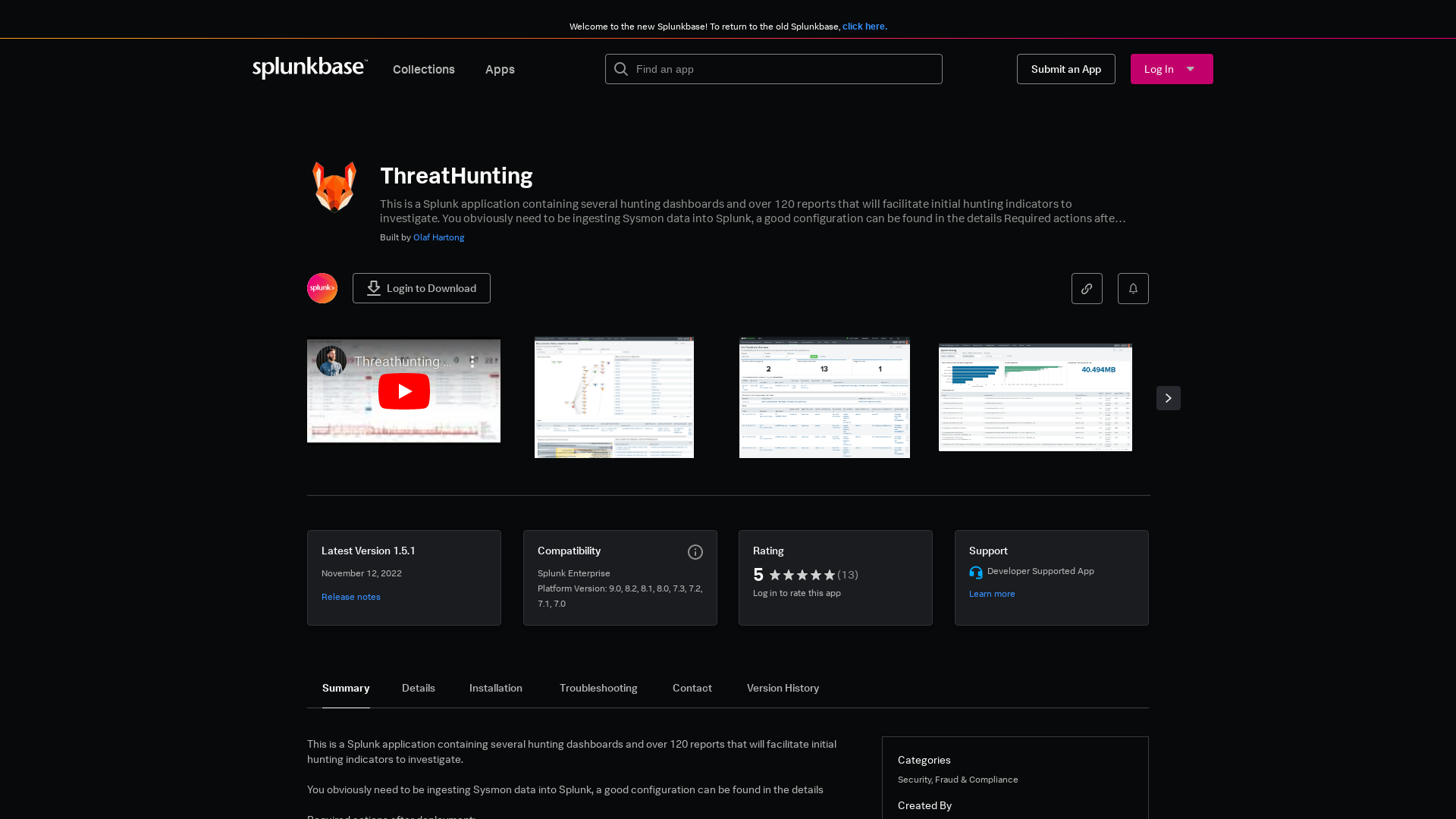Click the 'November 12, 2022' date
Image resolution: width=1456 pixels, height=819 pixels.
point(362,573)
